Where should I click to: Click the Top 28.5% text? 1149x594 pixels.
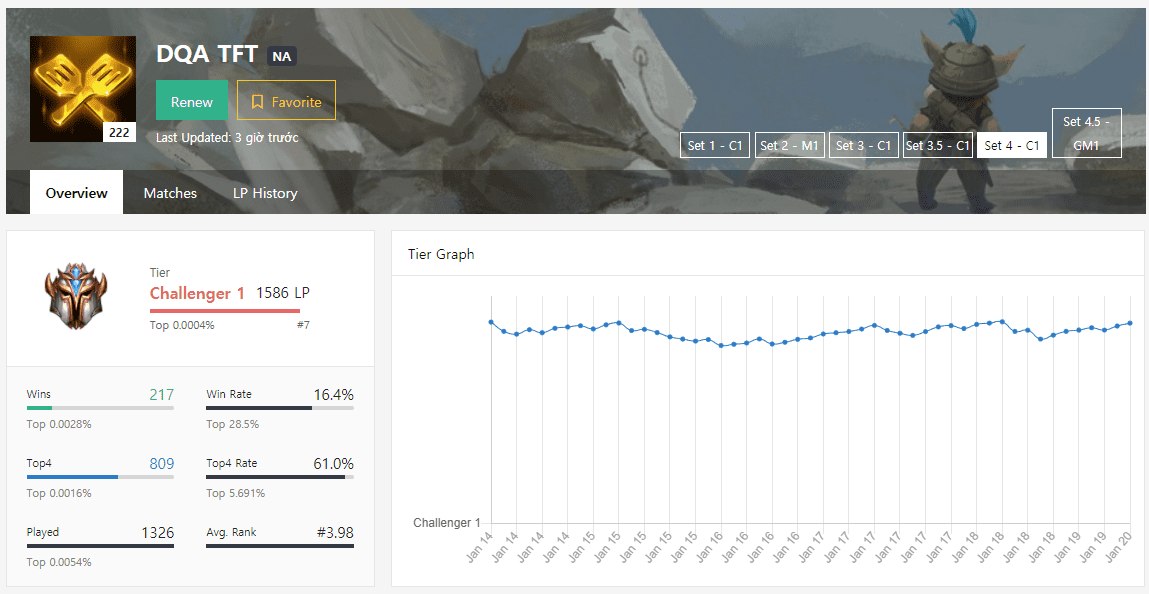point(232,424)
